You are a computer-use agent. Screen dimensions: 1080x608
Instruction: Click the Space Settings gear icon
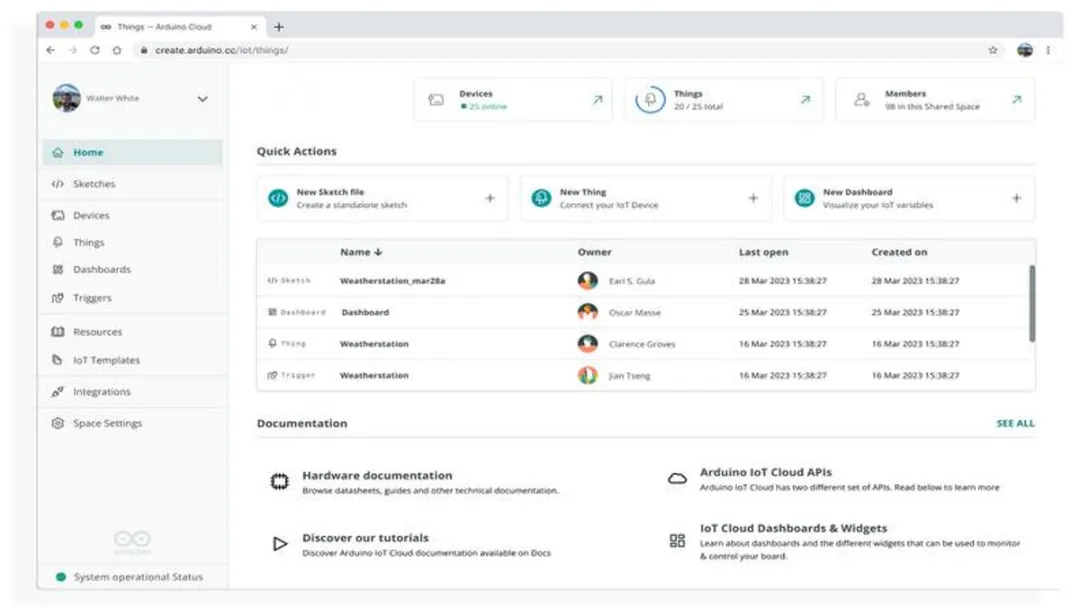(58, 423)
